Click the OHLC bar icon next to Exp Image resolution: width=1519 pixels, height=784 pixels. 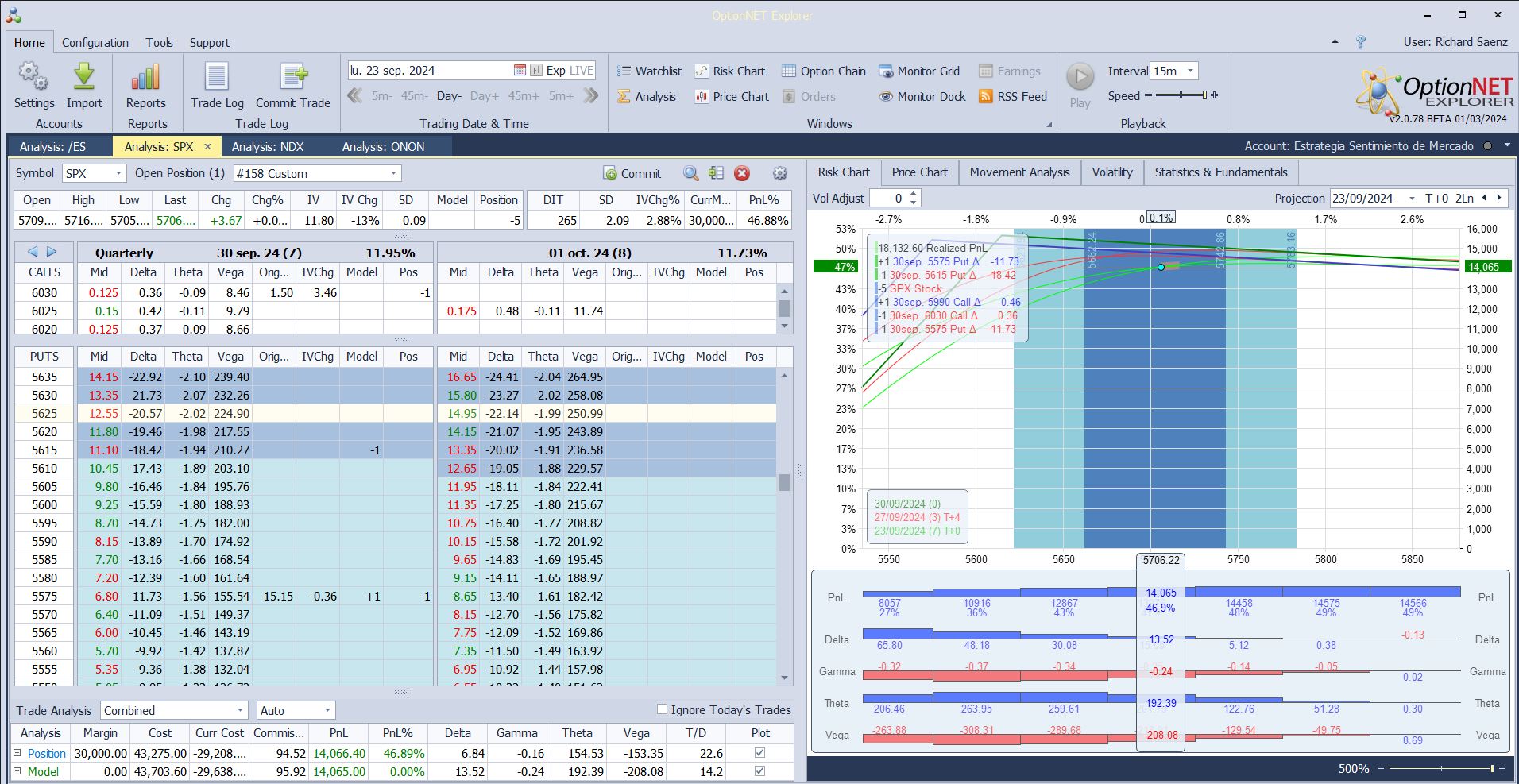[x=536, y=71]
